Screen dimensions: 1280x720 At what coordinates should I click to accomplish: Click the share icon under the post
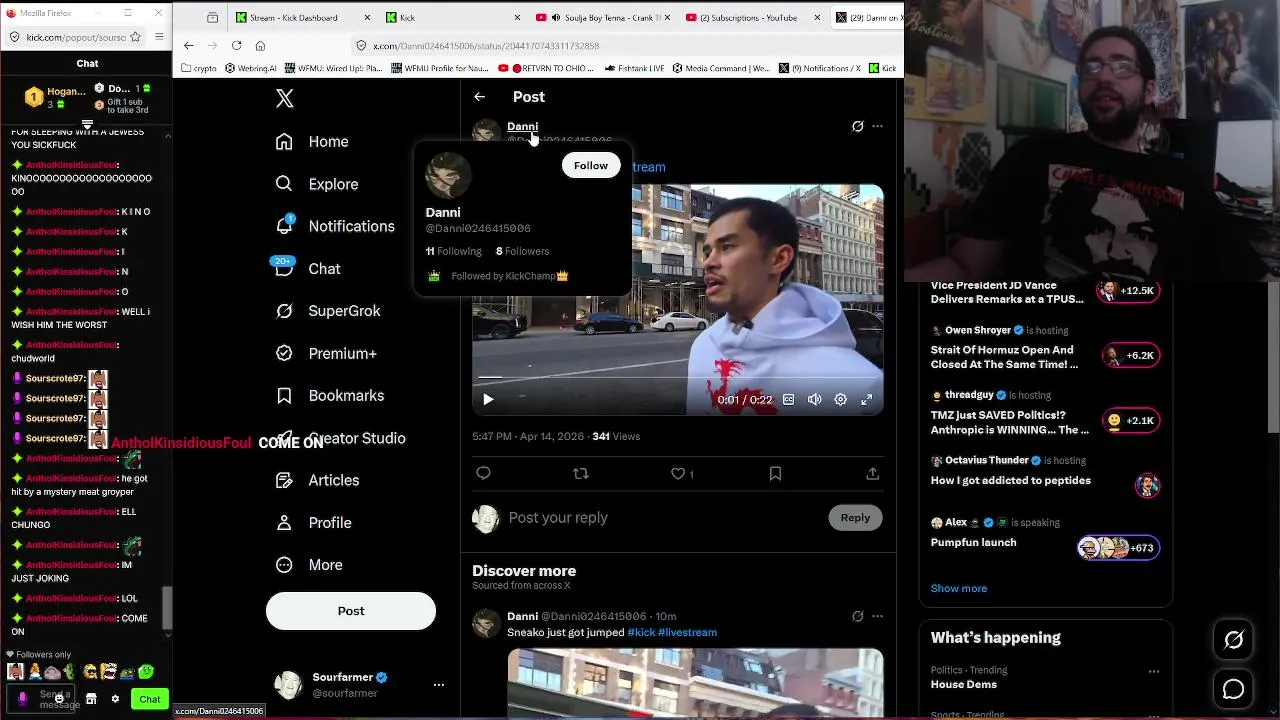pyautogui.click(x=872, y=473)
